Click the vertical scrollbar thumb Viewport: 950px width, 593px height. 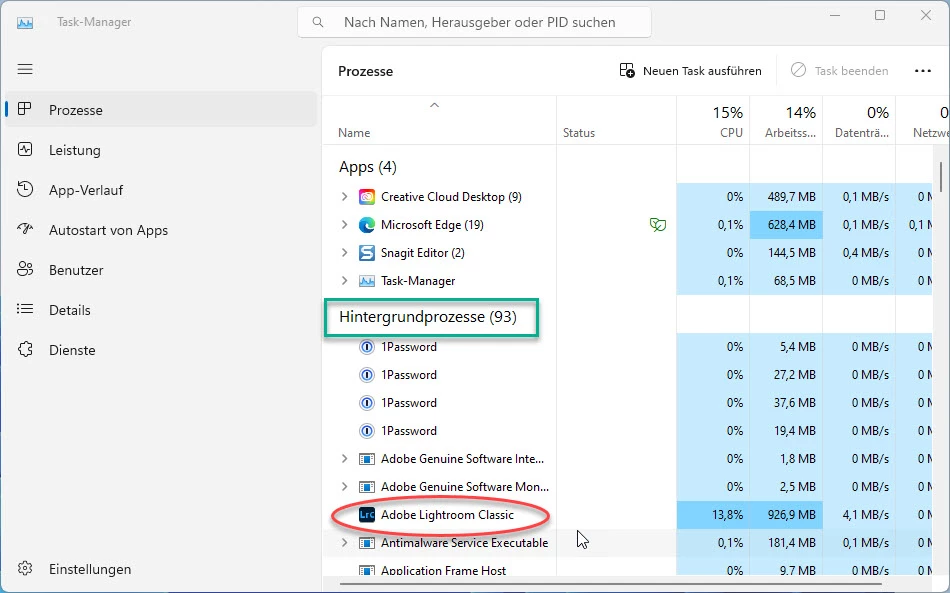click(941, 177)
